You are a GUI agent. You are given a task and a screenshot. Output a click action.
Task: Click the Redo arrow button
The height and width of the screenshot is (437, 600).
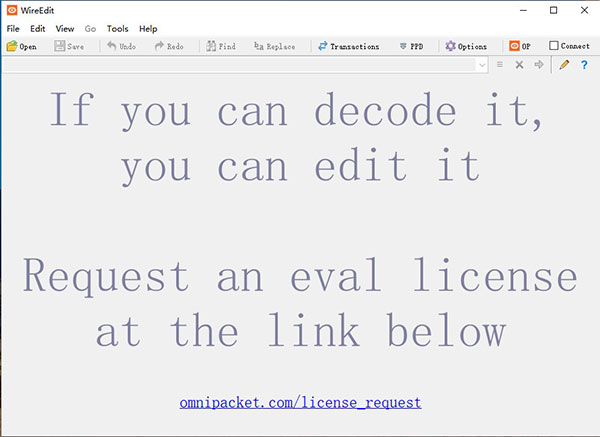coord(169,46)
